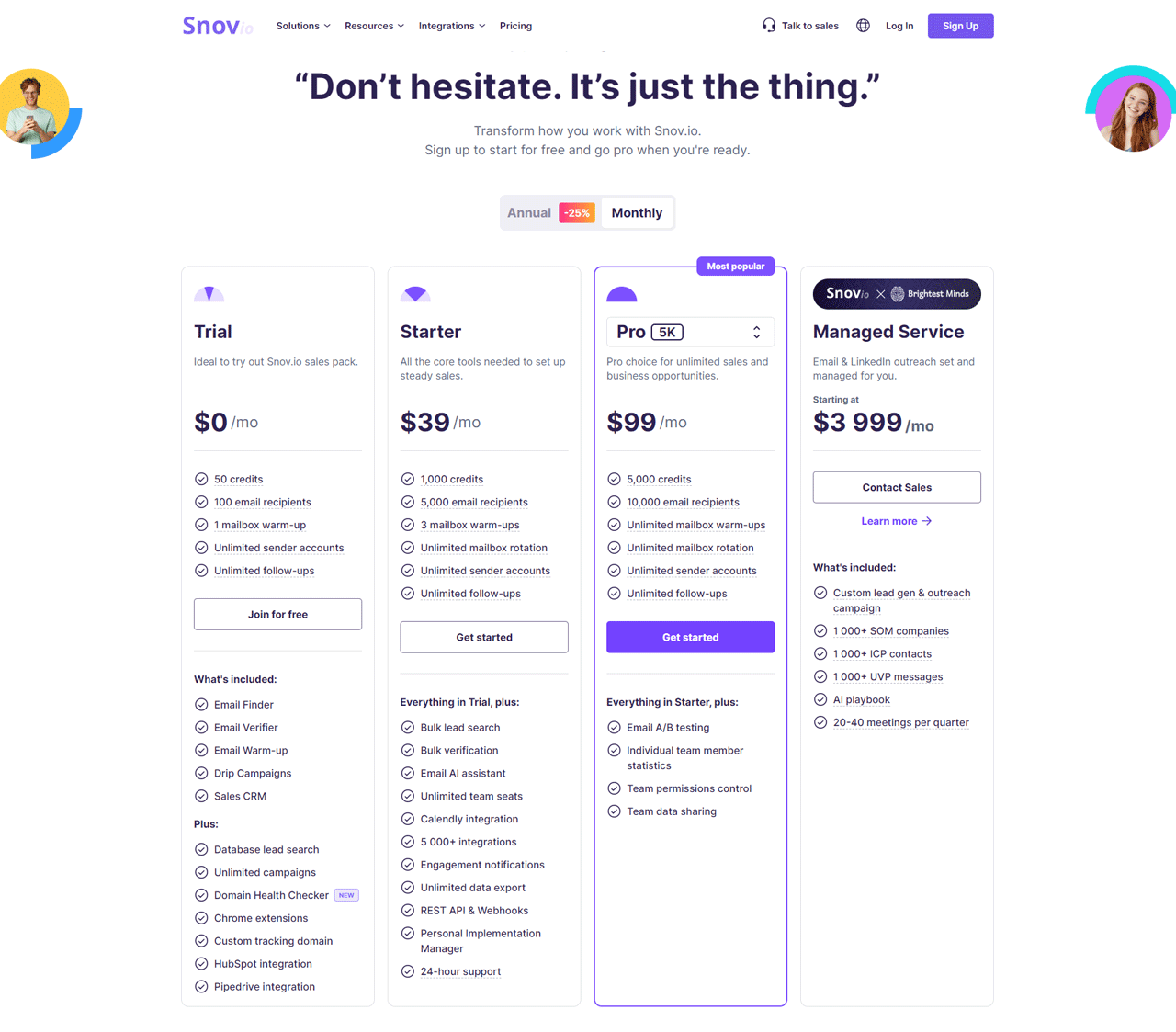This screenshot has height=1032, width=1176.
Task: Click the Most popular badge above Pro
Action: (735, 266)
